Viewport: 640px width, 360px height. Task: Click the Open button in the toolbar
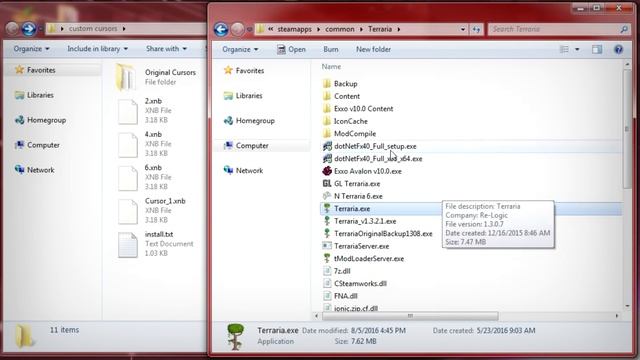291,49
